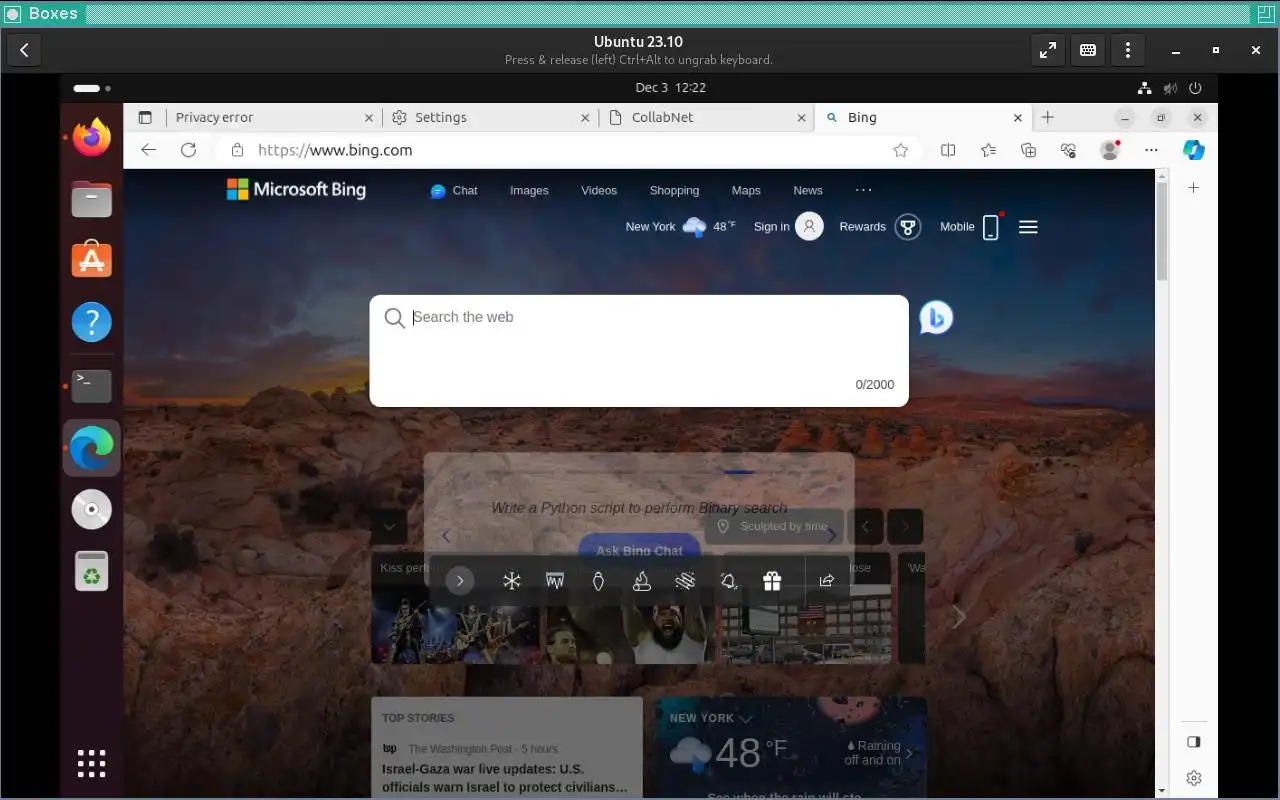Screen dimensions: 1280x800
Task: Show previous chat suggestion arrow
Action: click(x=447, y=536)
